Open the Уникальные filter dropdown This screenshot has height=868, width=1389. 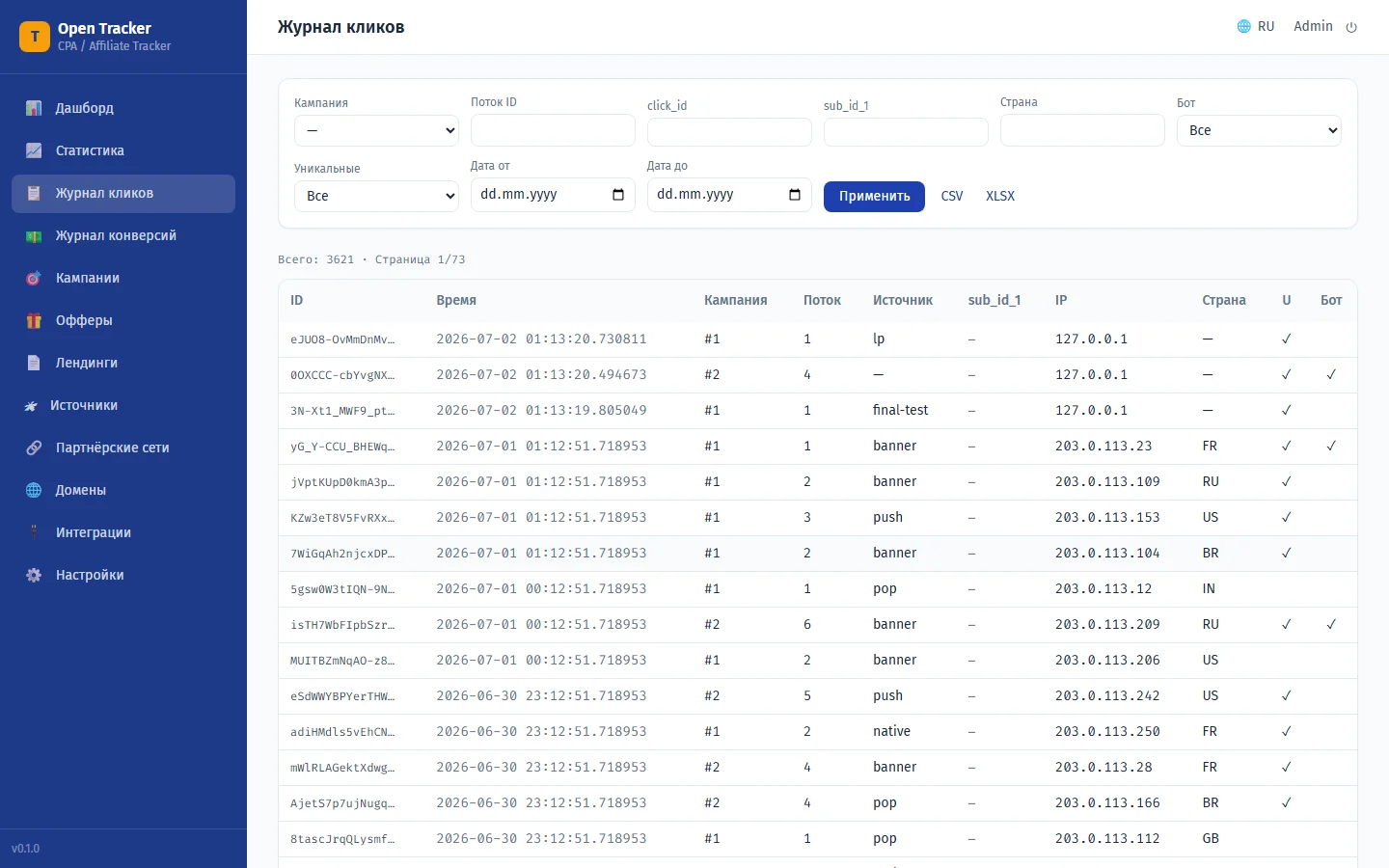[376, 196]
